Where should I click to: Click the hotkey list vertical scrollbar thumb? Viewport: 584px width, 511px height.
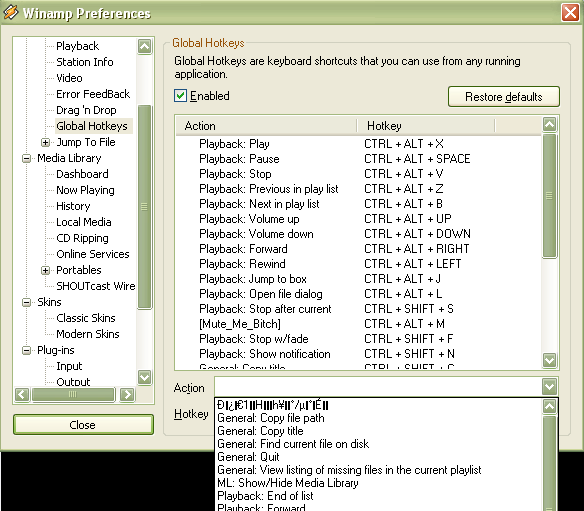pos(550,196)
